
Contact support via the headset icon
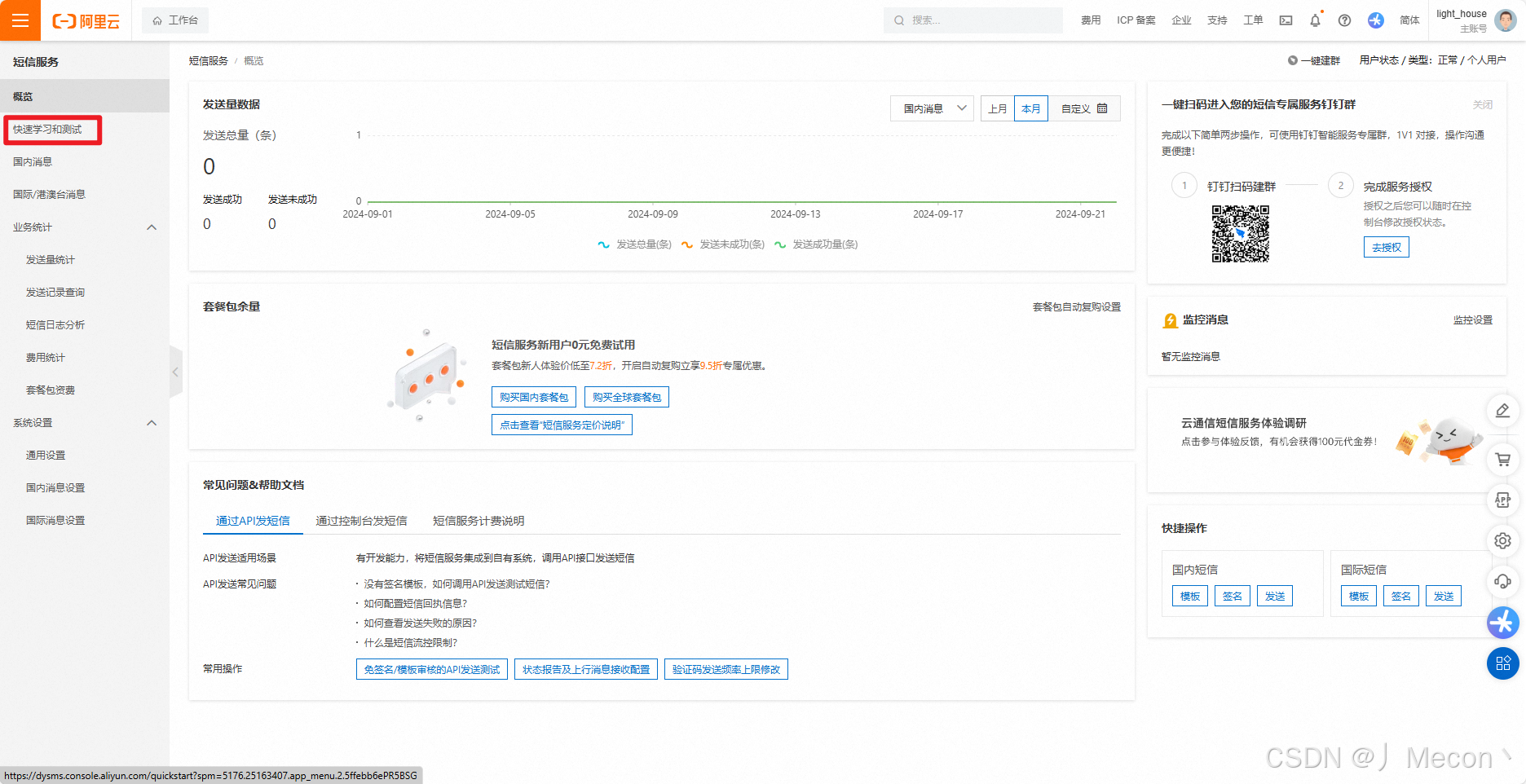tap(1503, 581)
